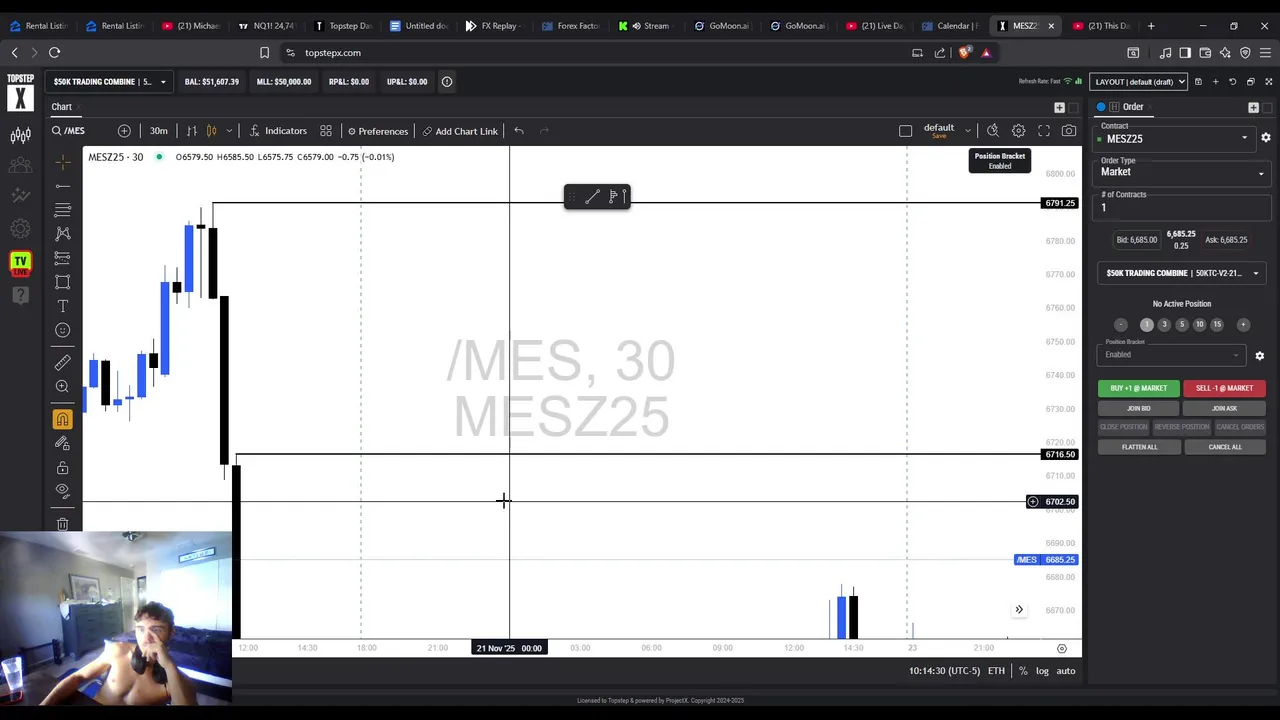This screenshot has height=720, width=1280.
Task: Select the bars chart style icon
Action: pyautogui.click(x=192, y=131)
